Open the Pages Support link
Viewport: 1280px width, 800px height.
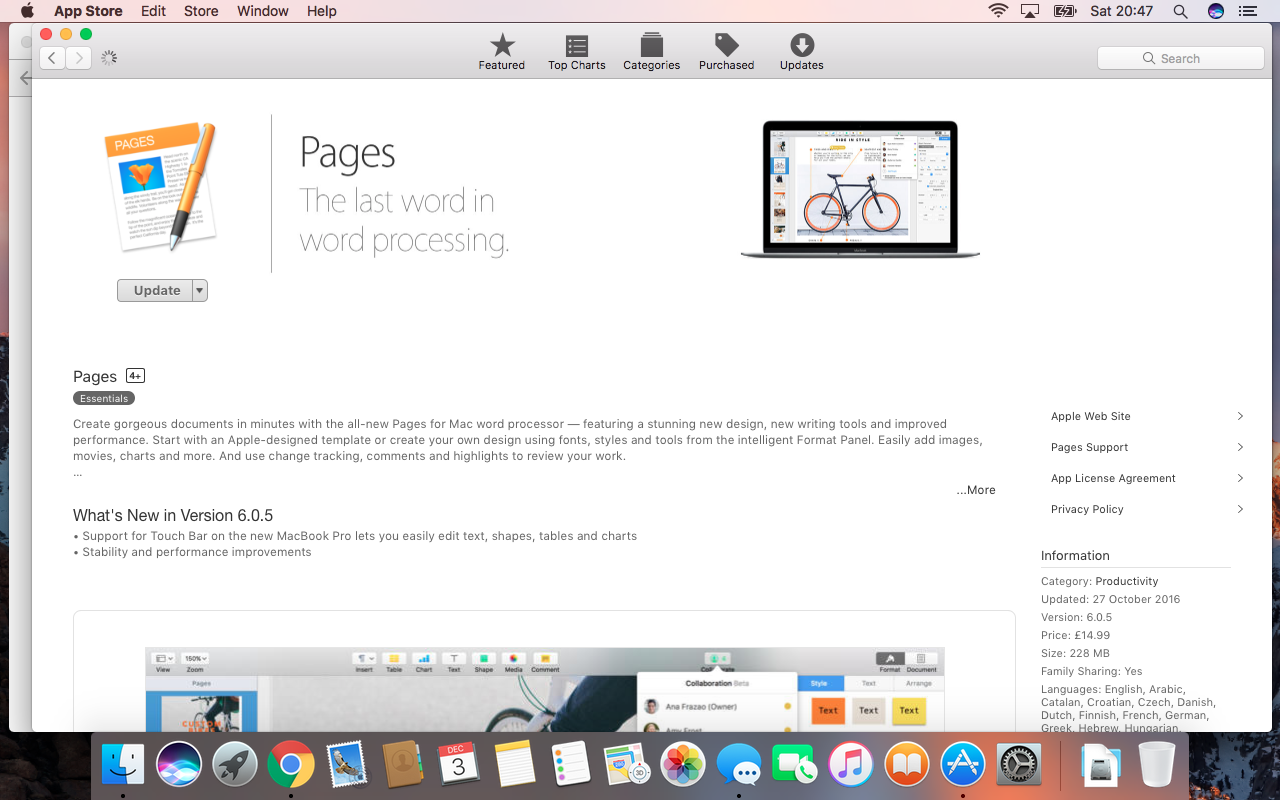tap(1089, 447)
